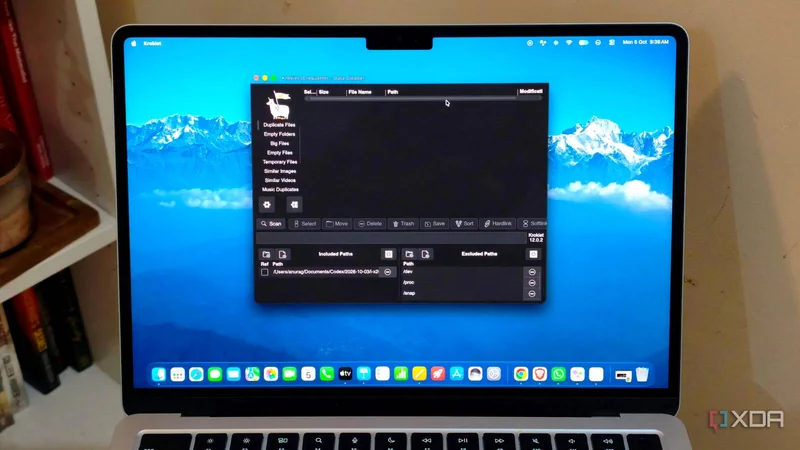
Task: Open Photos app in the Dock
Action: click(x=271, y=374)
